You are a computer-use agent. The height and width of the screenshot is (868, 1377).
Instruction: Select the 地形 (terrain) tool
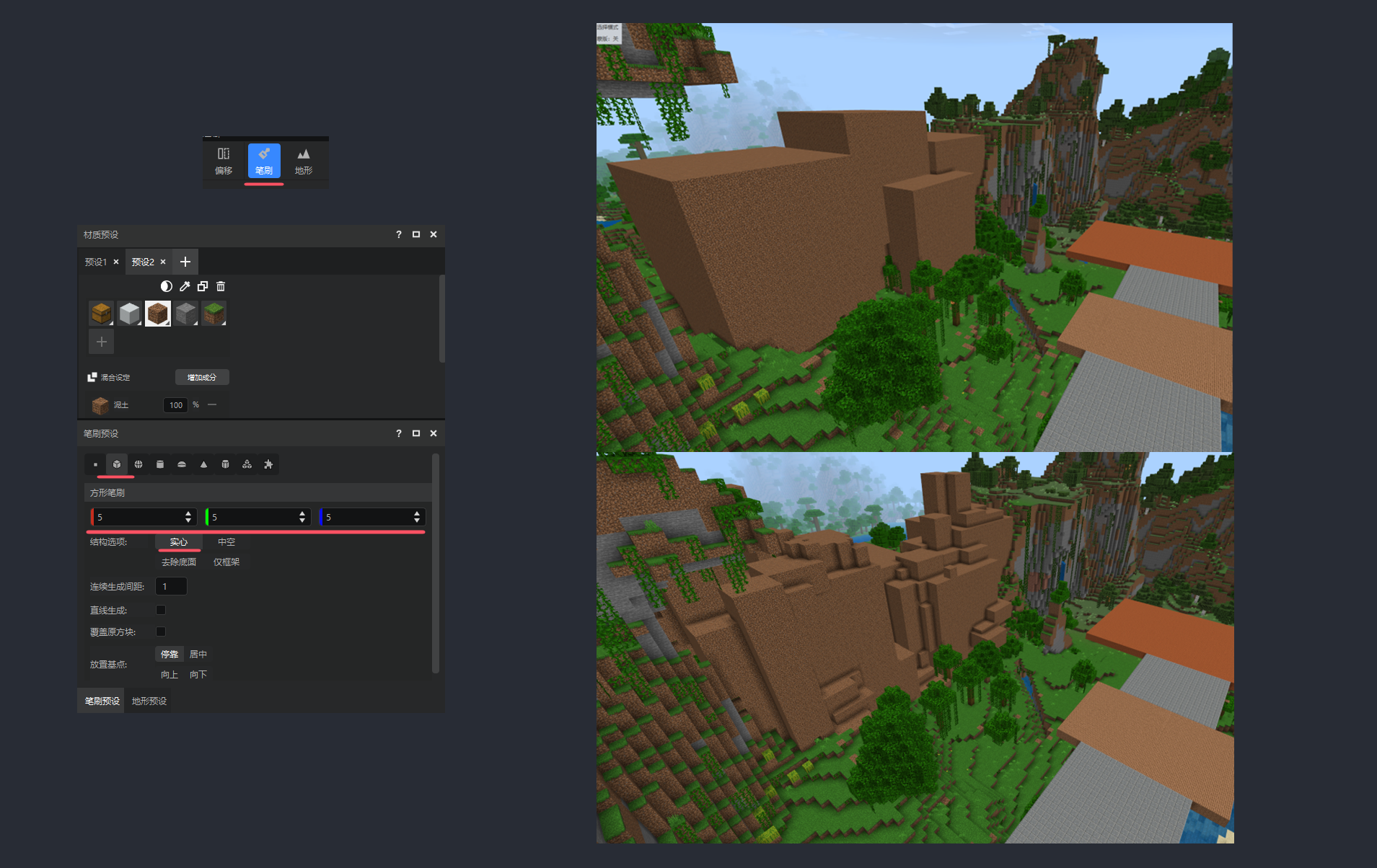pyautogui.click(x=304, y=160)
